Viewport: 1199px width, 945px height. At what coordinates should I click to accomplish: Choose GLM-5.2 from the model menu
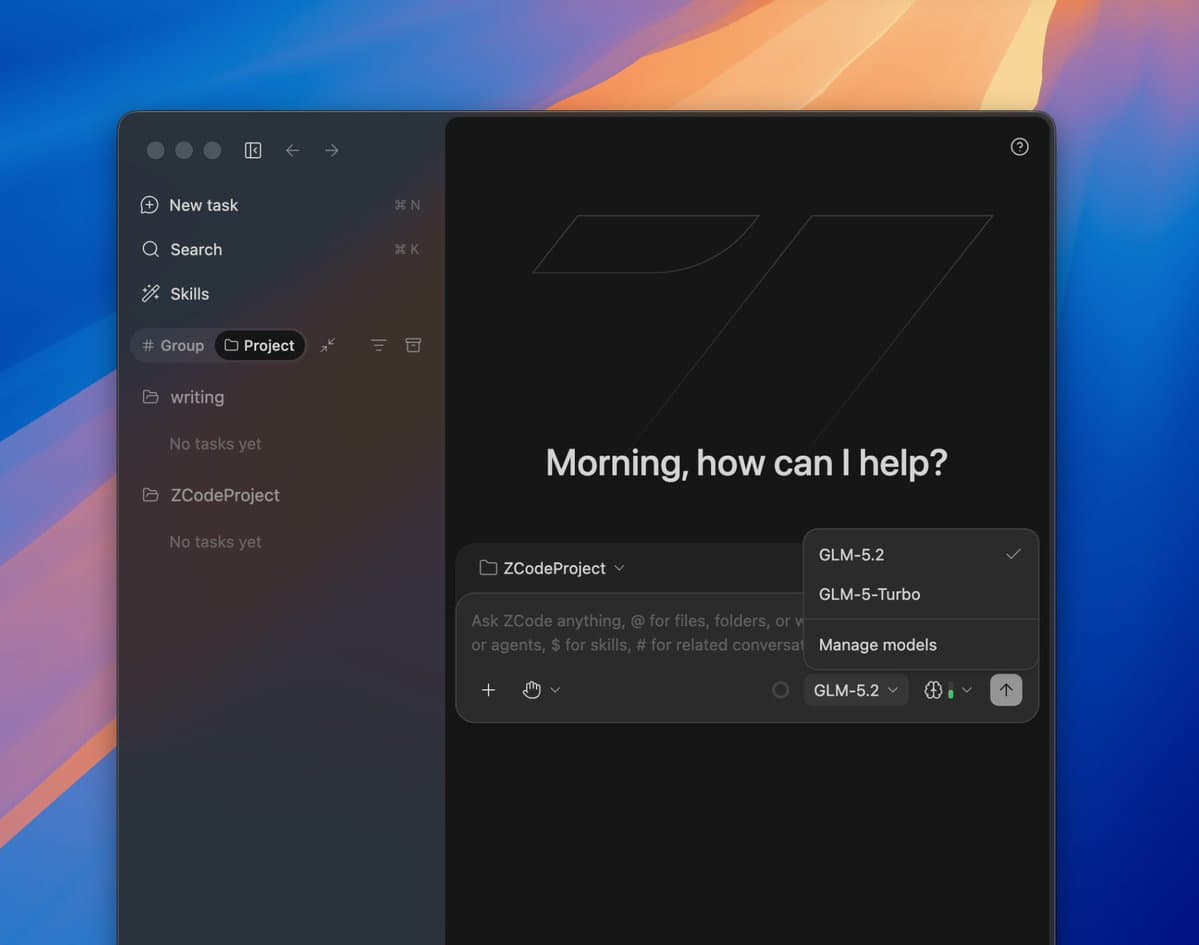click(921, 554)
